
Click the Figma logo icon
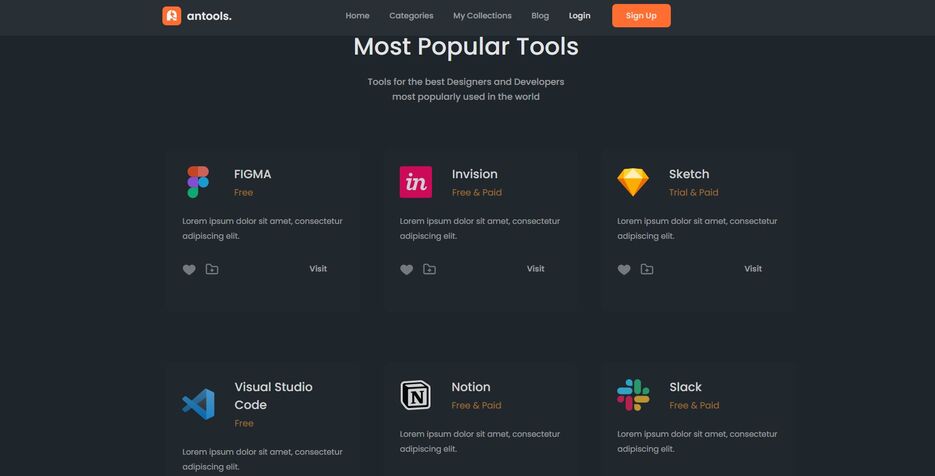tap(198, 182)
